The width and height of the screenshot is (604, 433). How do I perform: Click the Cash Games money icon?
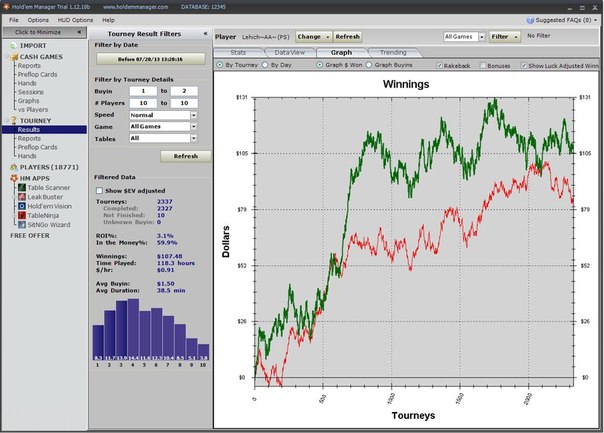click(14, 57)
